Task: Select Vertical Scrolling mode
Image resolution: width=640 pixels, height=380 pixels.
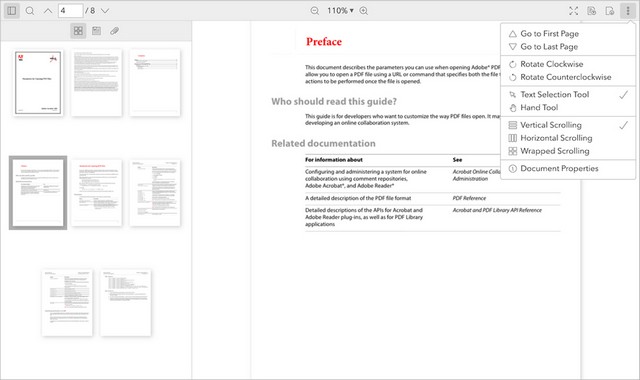Action: pos(568,125)
